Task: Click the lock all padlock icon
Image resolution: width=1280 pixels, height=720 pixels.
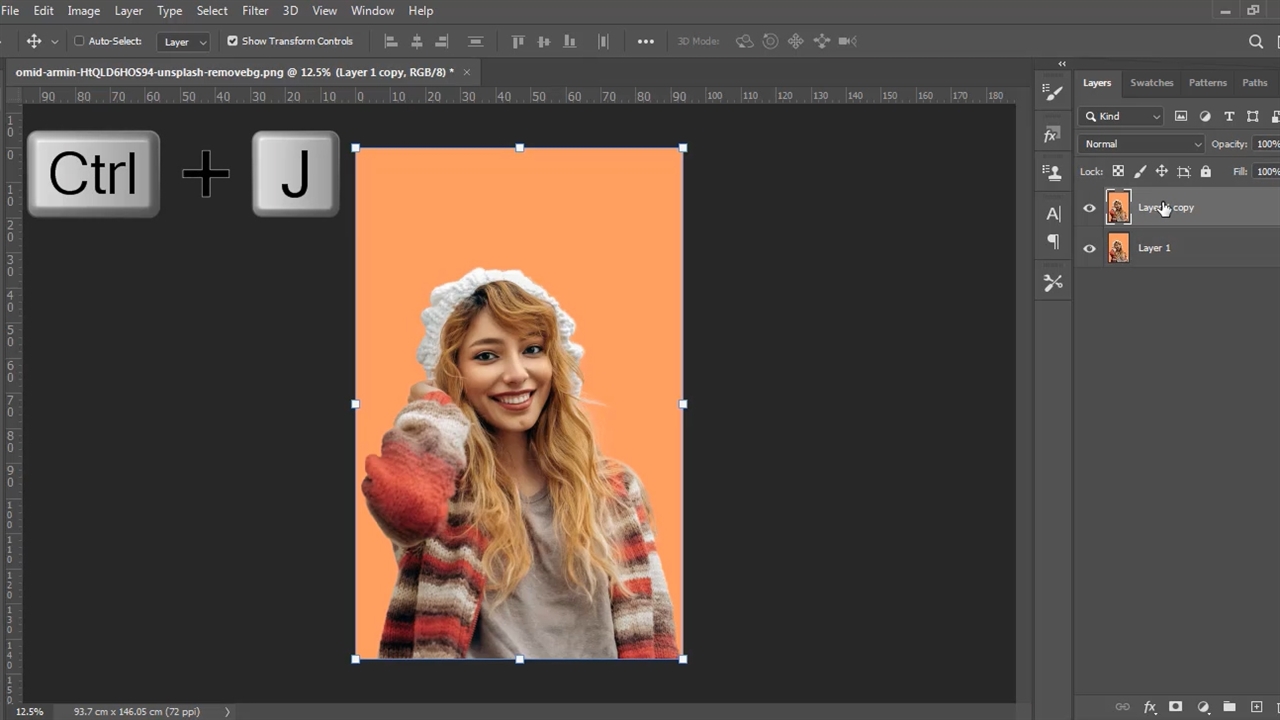Action: (1205, 172)
